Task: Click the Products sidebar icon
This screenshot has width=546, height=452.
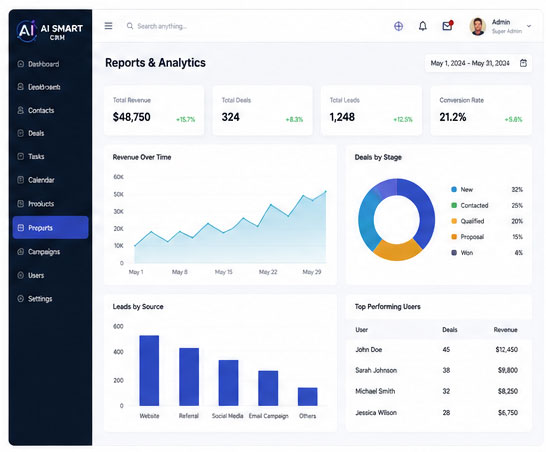Action: pyautogui.click(x=21, y=203)
